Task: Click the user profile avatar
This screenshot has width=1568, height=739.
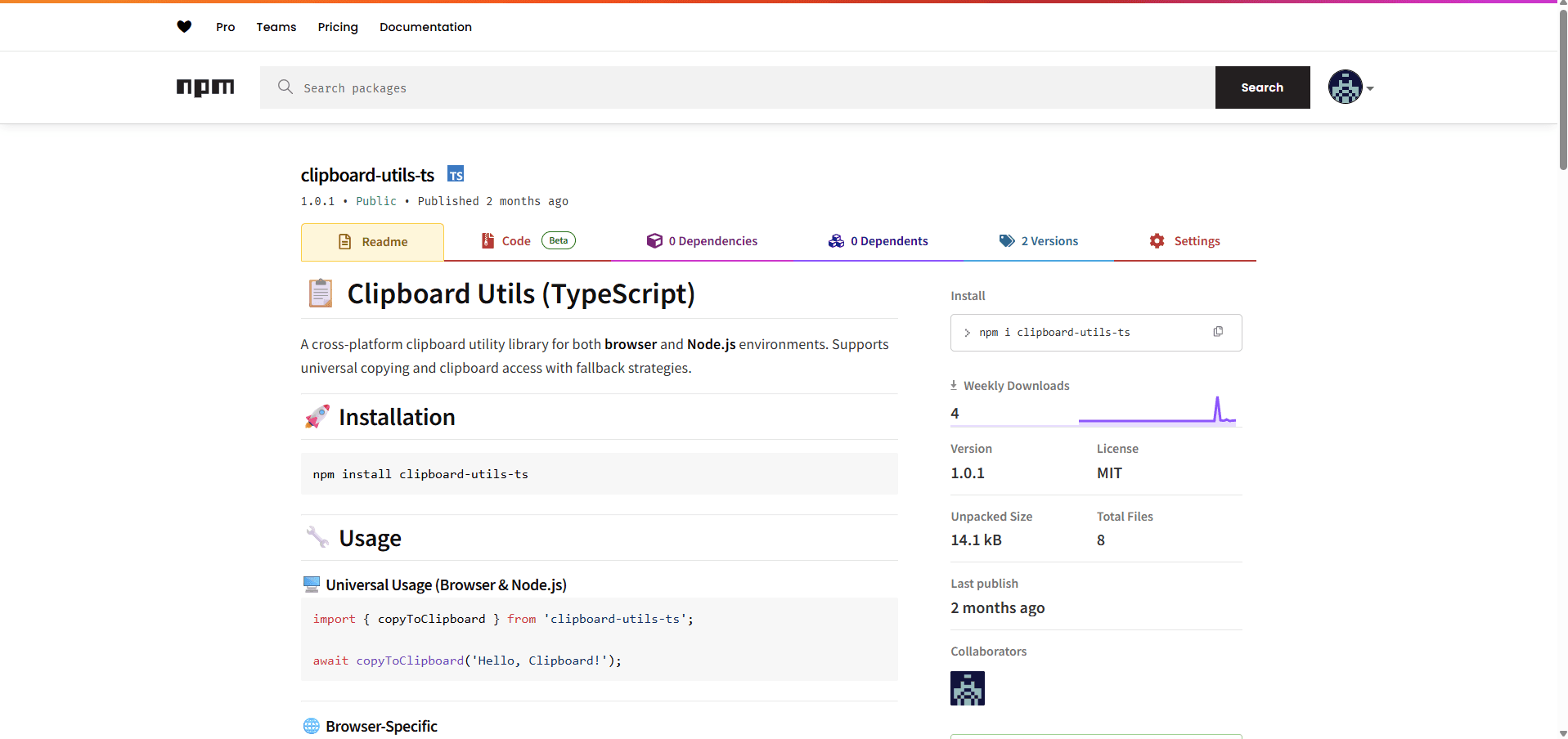Action: 1345,87
